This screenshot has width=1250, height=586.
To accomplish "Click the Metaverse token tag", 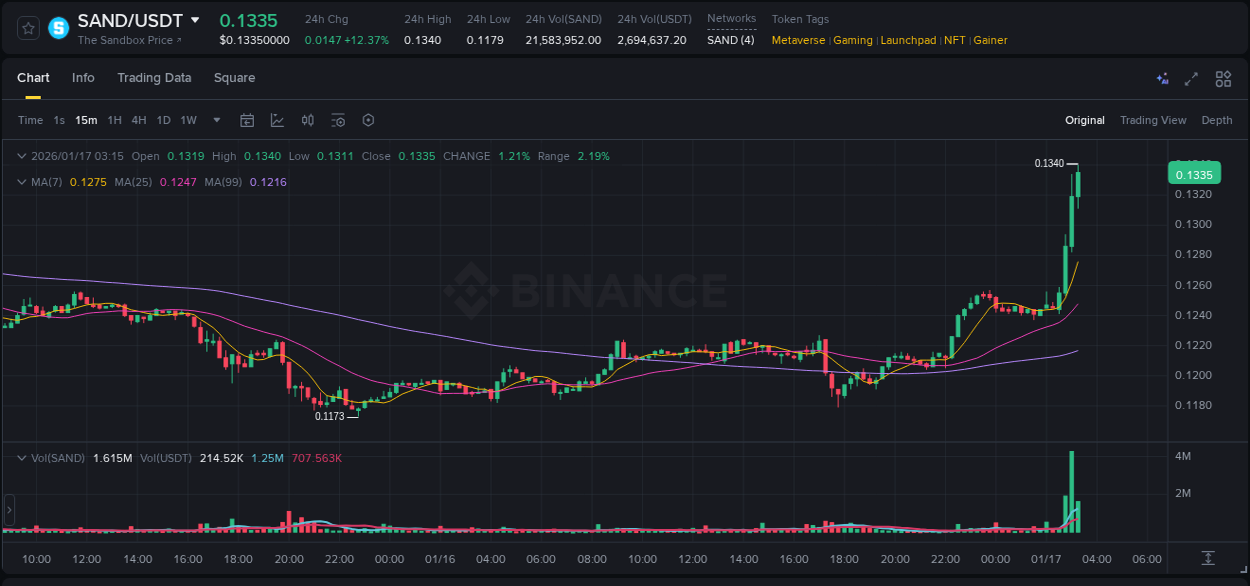I will [x=799, y=40].
